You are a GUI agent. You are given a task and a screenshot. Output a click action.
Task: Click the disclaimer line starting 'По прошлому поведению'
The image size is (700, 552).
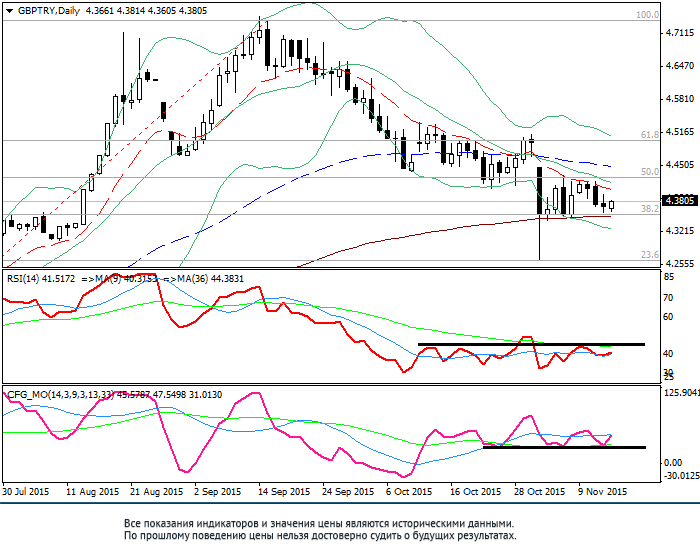(320, 535)
